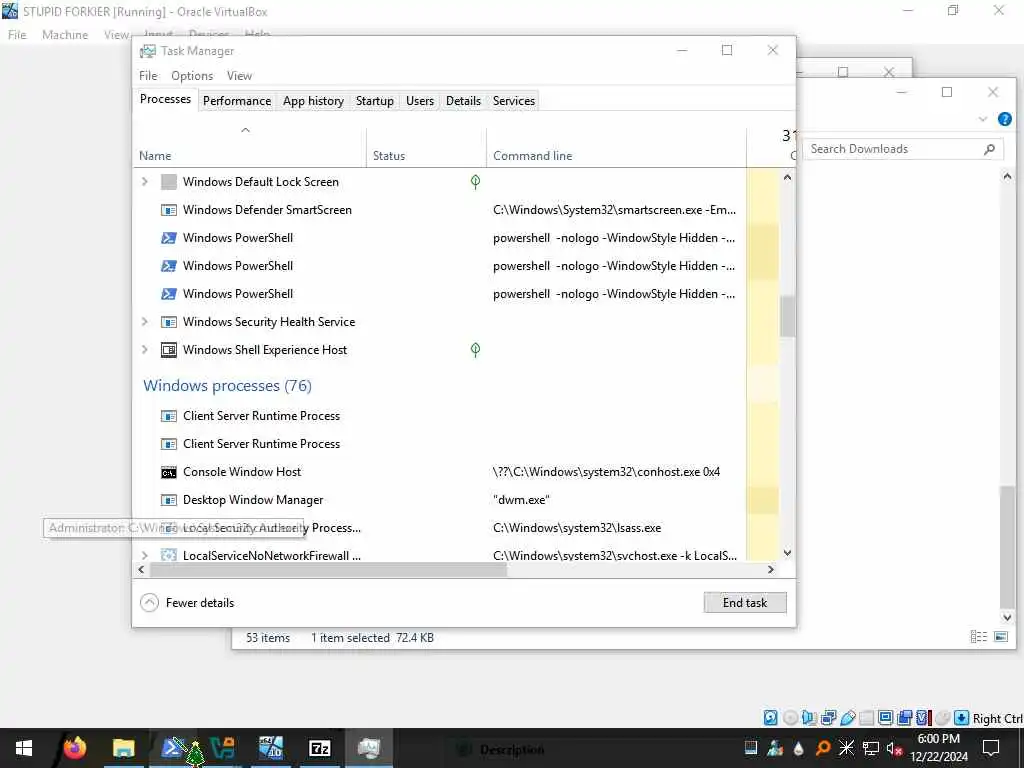Switch to the Performance tab
1024x768 pixels.
pos(237,101)
